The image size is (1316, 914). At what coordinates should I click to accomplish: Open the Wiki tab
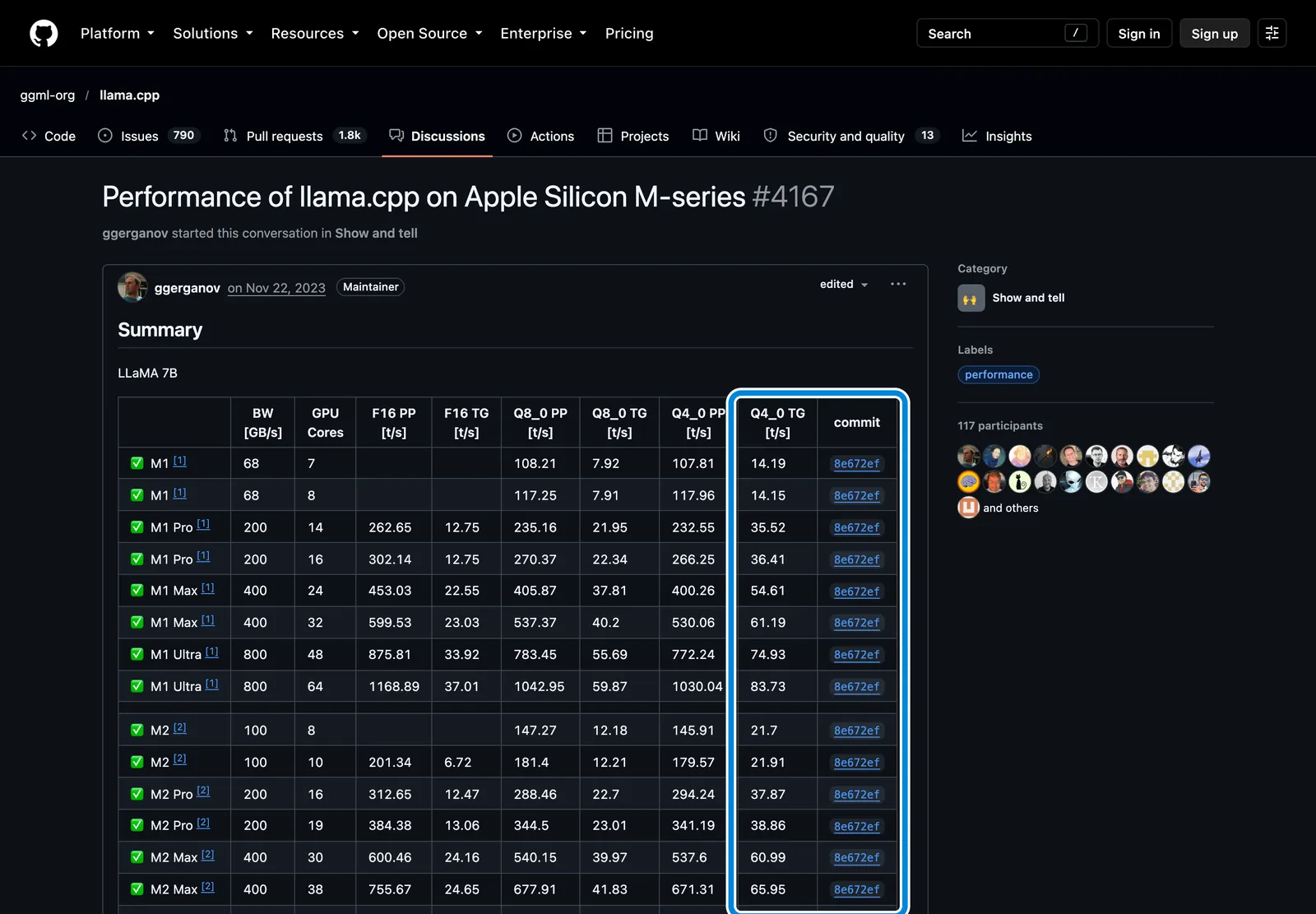coord(716,136)
